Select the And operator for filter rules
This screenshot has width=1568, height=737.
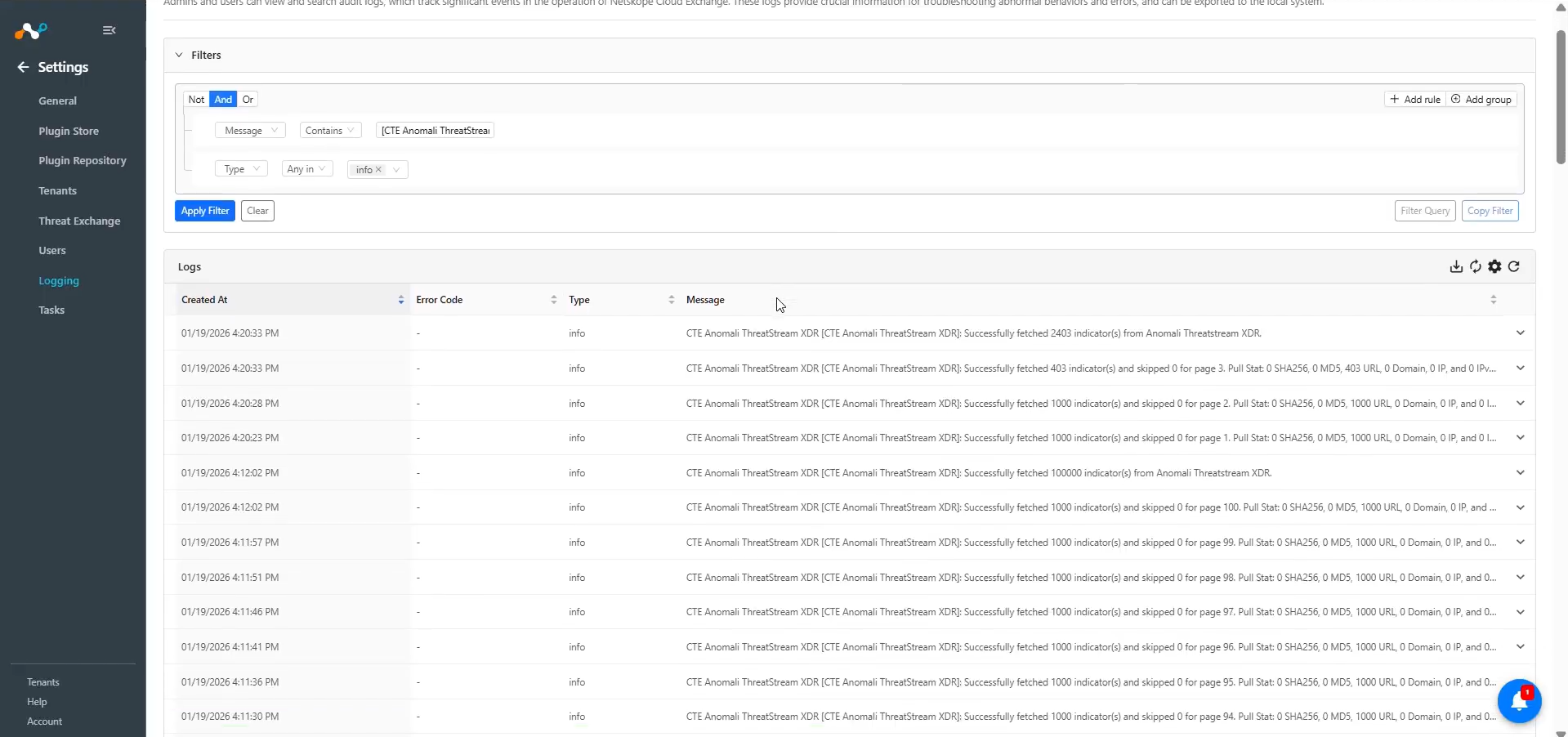[x=223, y=100]
